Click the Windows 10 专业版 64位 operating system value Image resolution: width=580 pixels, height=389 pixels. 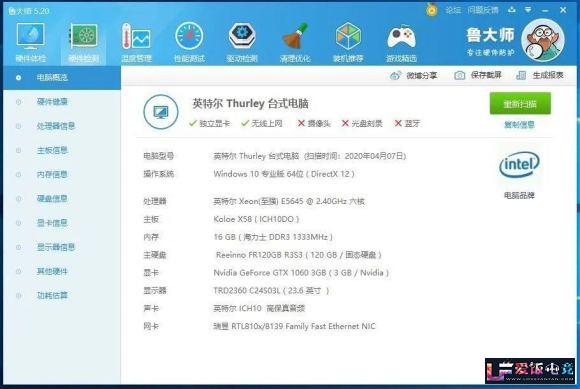(x=284, y=174)
